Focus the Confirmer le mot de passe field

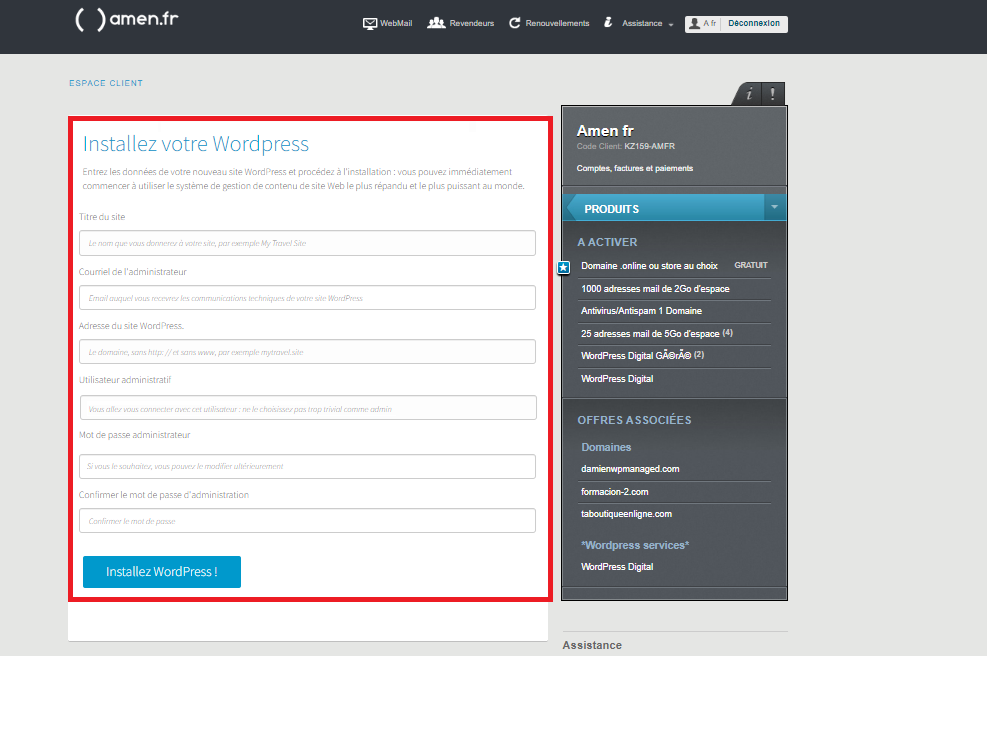307,521
